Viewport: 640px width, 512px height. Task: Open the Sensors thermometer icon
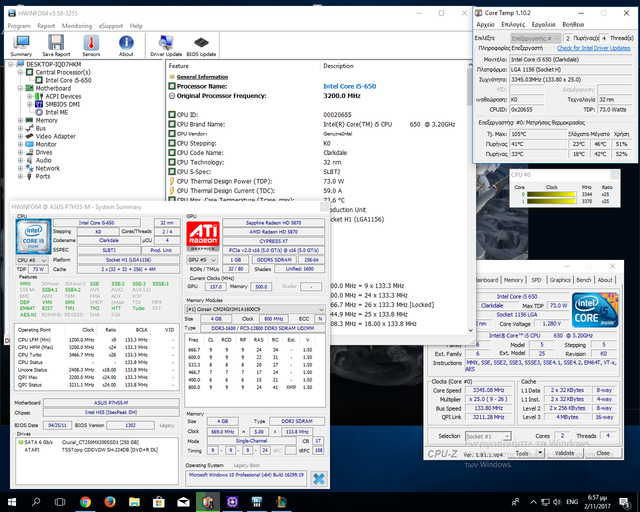91,46
